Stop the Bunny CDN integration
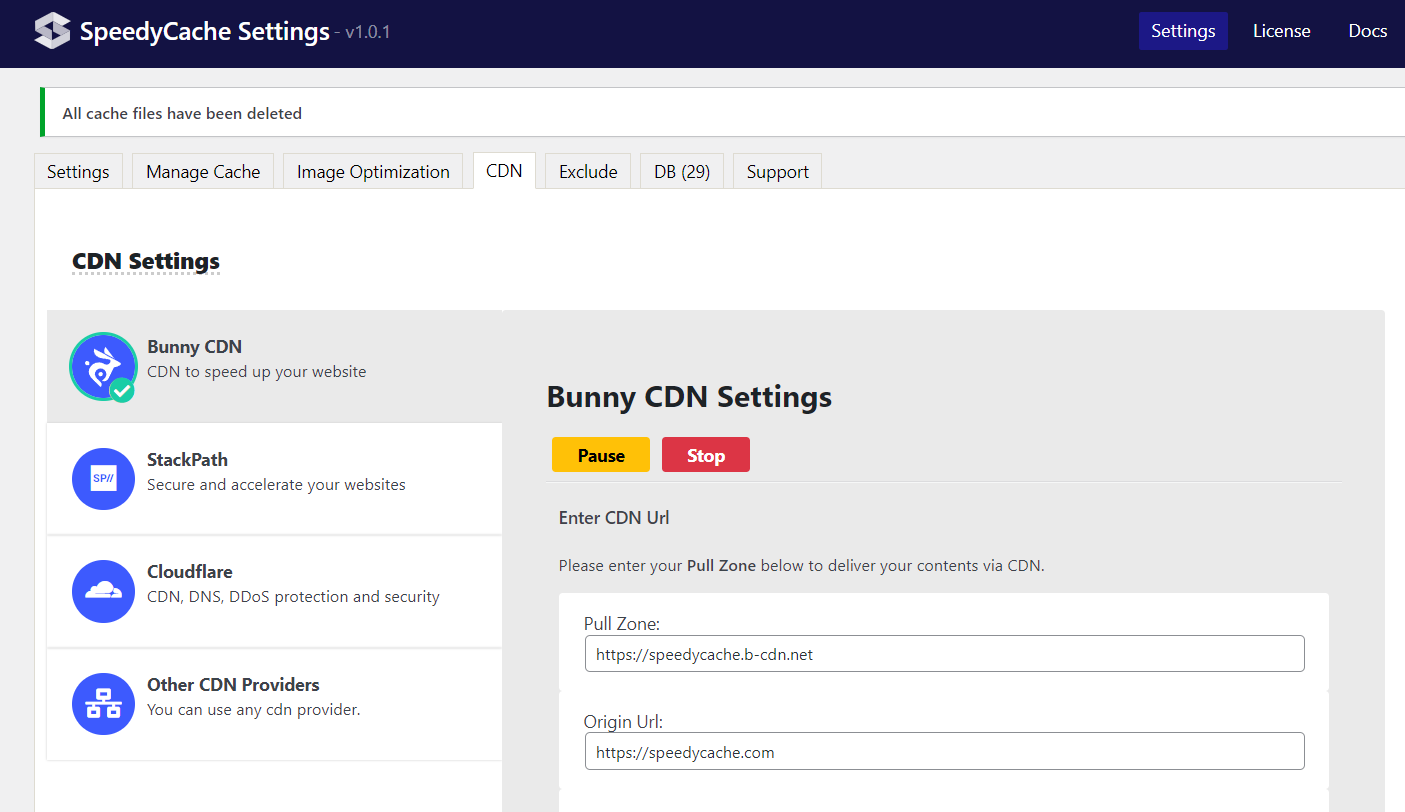Viewport: 1405px width, 812px height. 705,455
